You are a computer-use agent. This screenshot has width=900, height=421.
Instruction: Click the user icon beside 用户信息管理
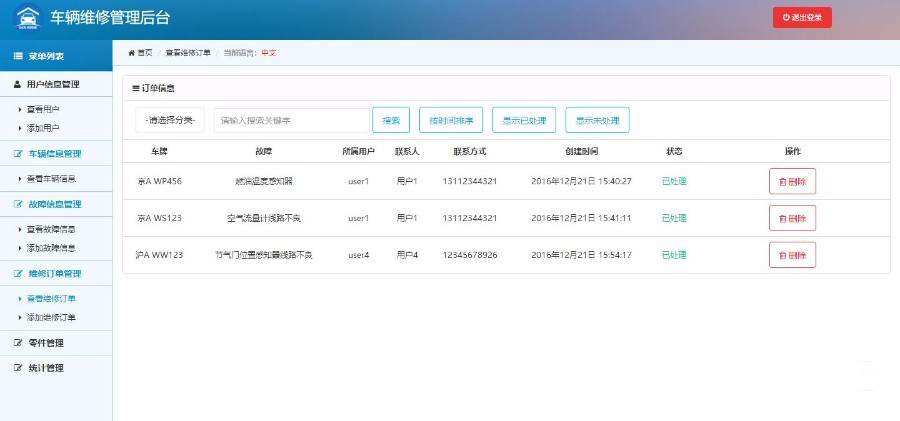(17, 84)
